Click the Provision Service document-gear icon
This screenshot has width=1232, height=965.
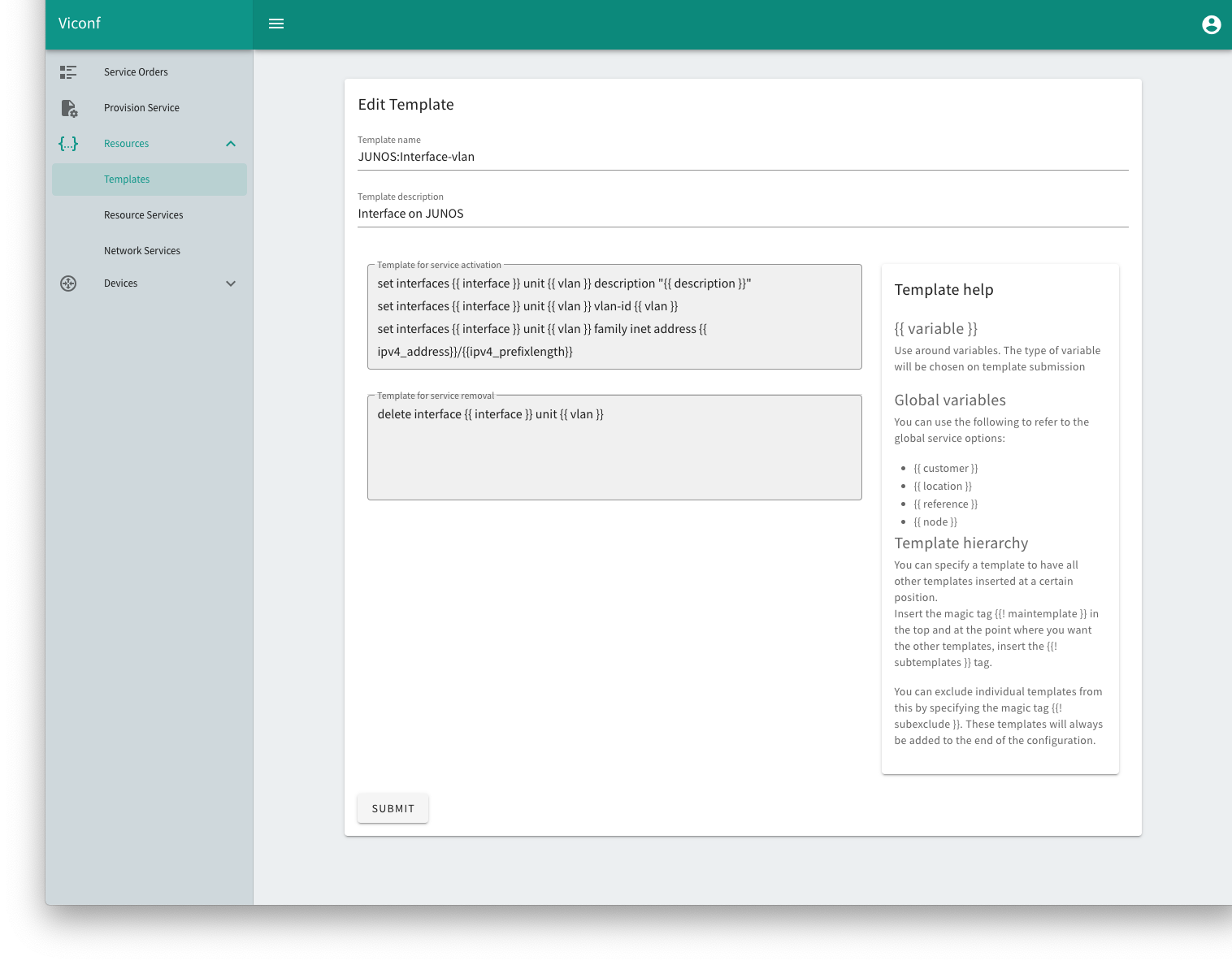coord(69,108)
